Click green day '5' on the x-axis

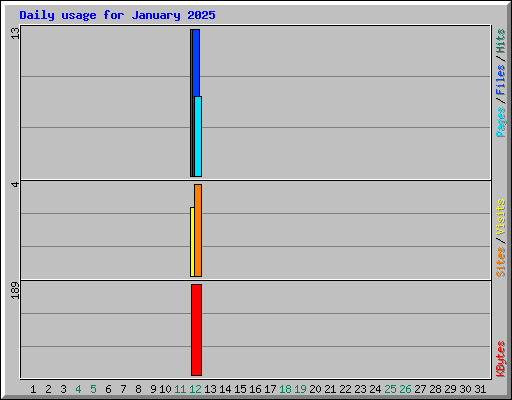click(x=93, y=389)
